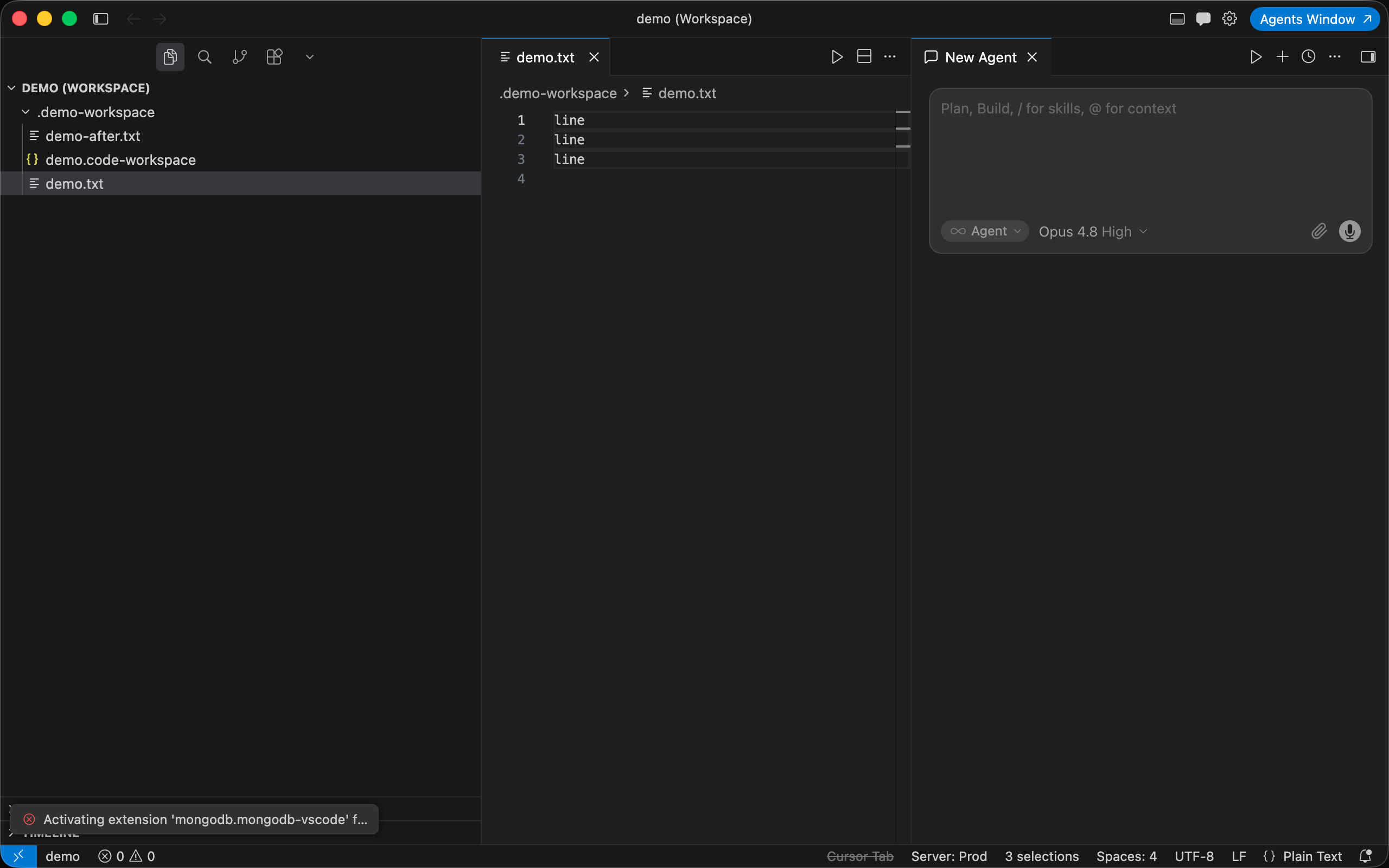The image size is (1389, 868).
Task: Open the Agent mode dropdown
Action: [x=985, y=231]
